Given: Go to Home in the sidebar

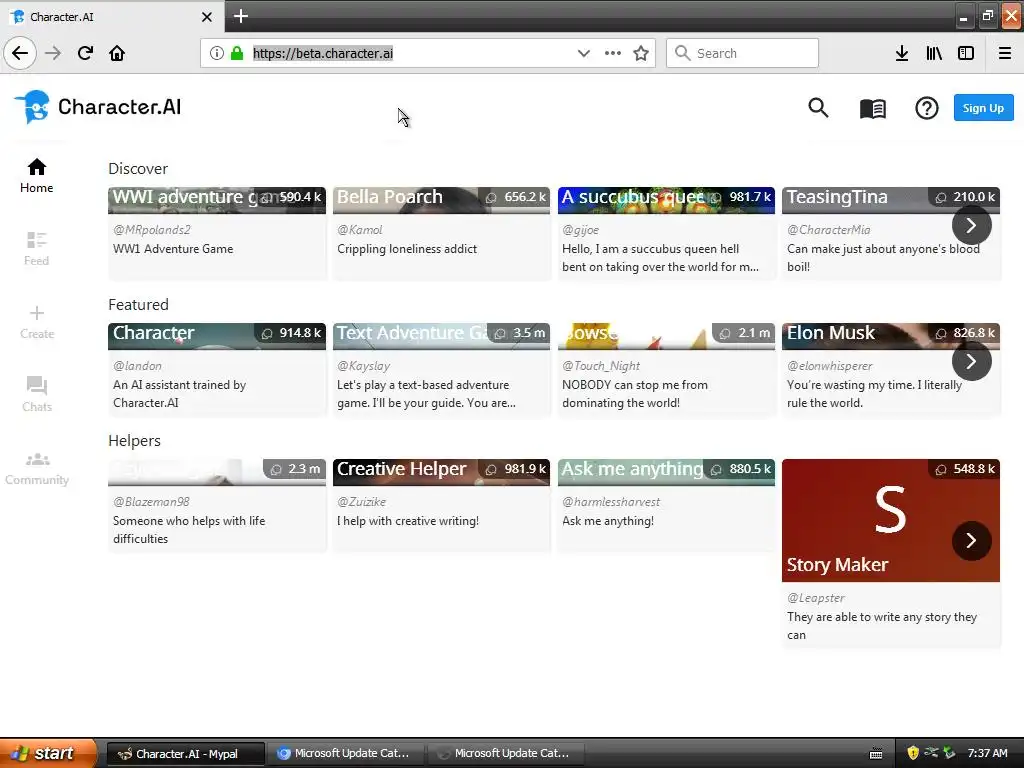Looking at the screenshot, I should 37,176.
